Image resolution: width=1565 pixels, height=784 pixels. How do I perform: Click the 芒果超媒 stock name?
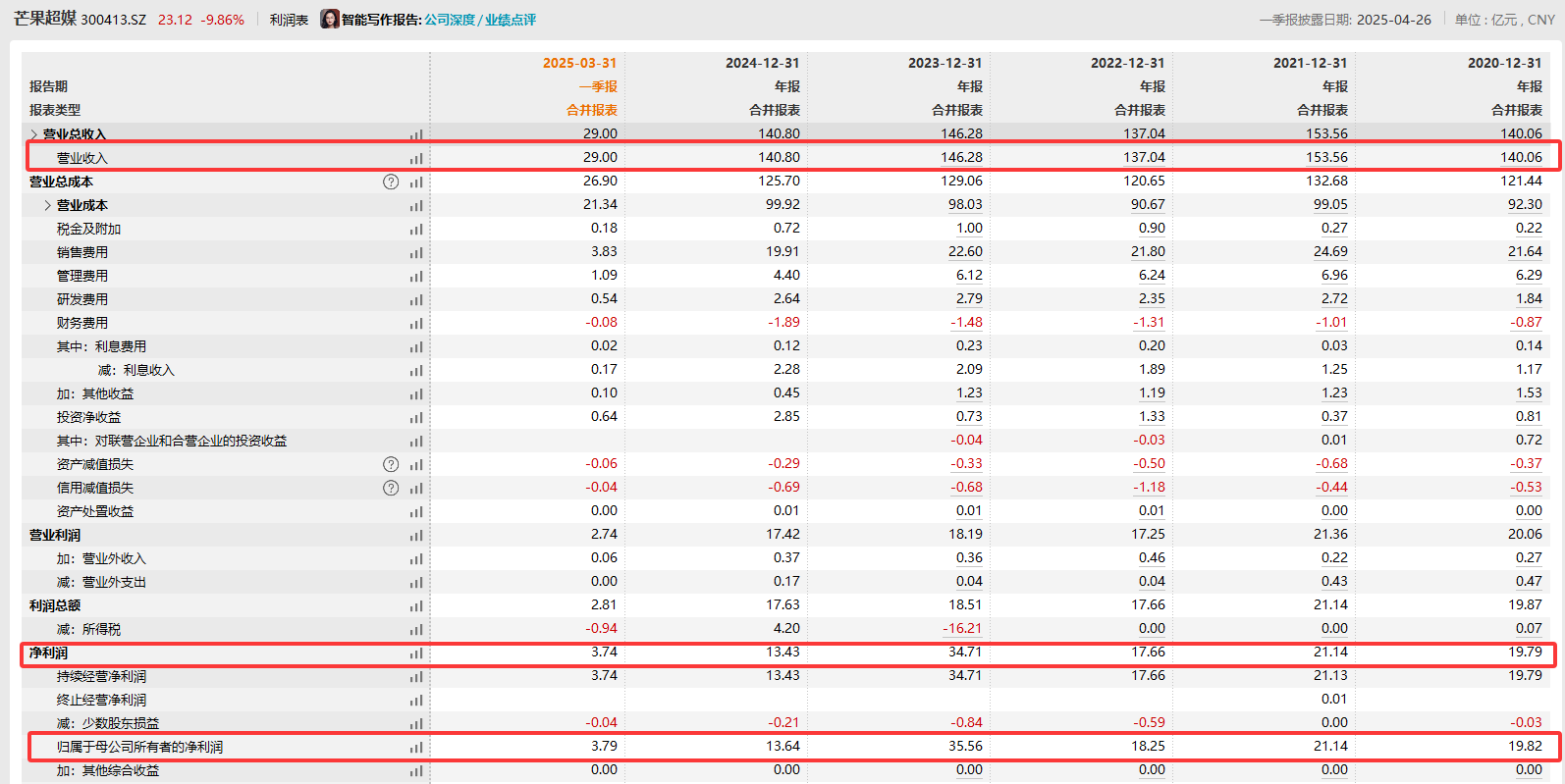tap(44, 19)
